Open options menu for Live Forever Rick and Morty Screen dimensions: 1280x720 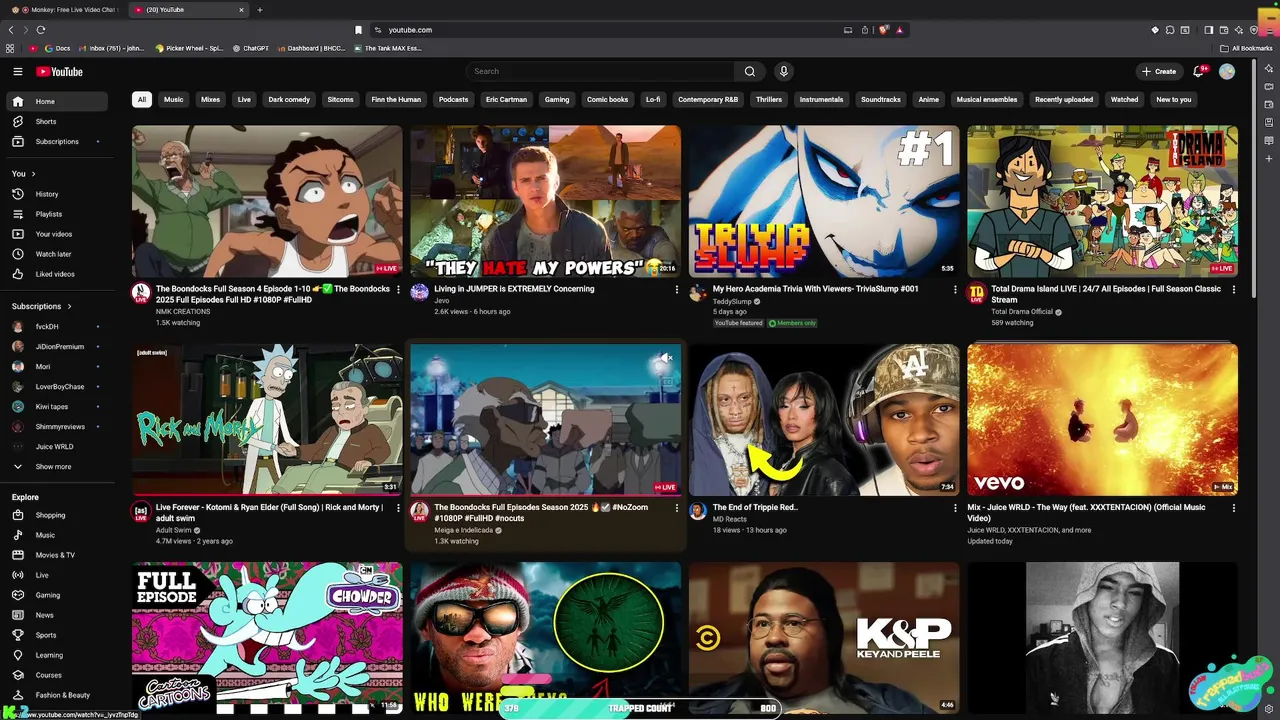(x=398, y=508)
